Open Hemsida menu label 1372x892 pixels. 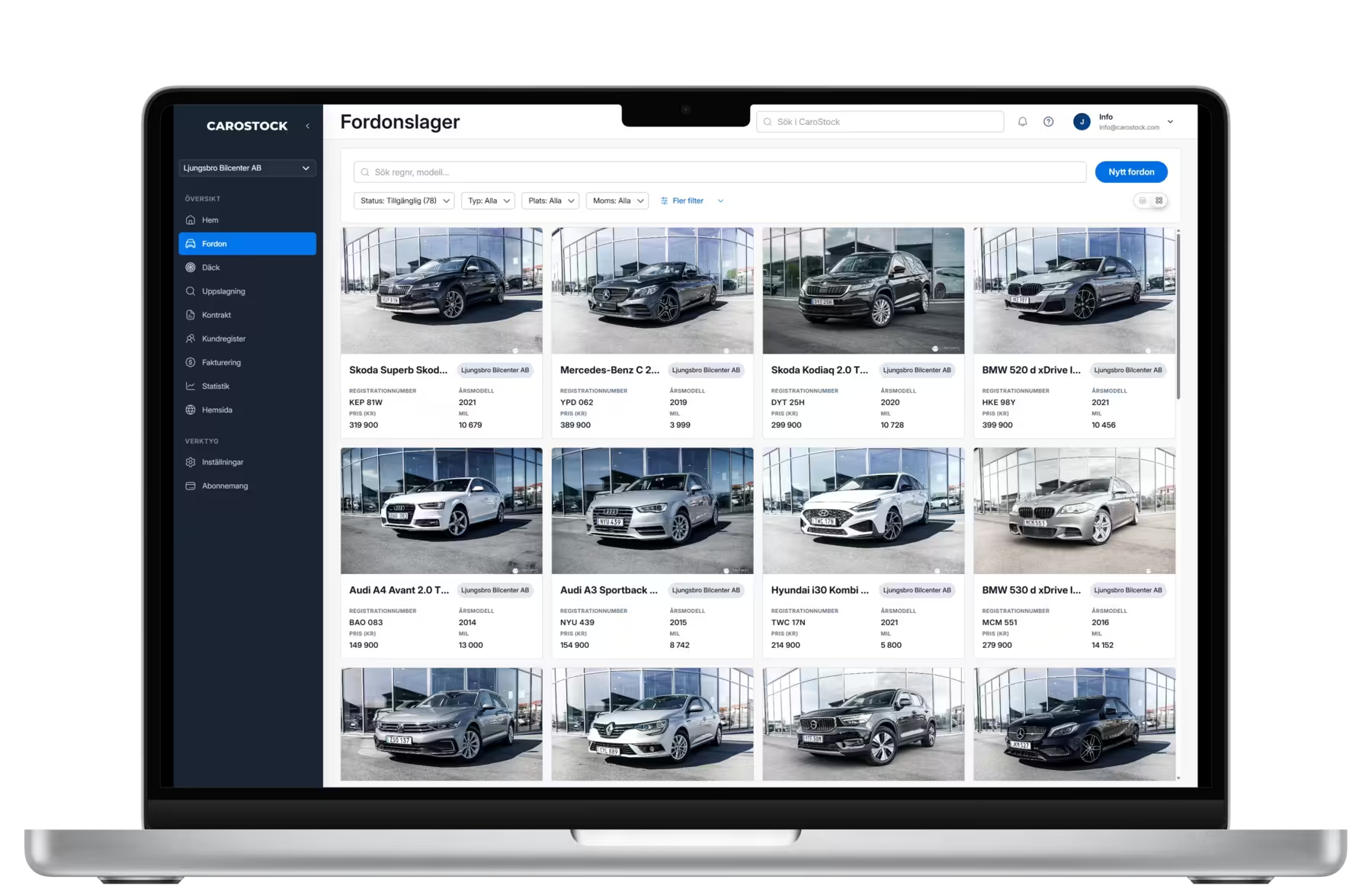tap(217, 410)
